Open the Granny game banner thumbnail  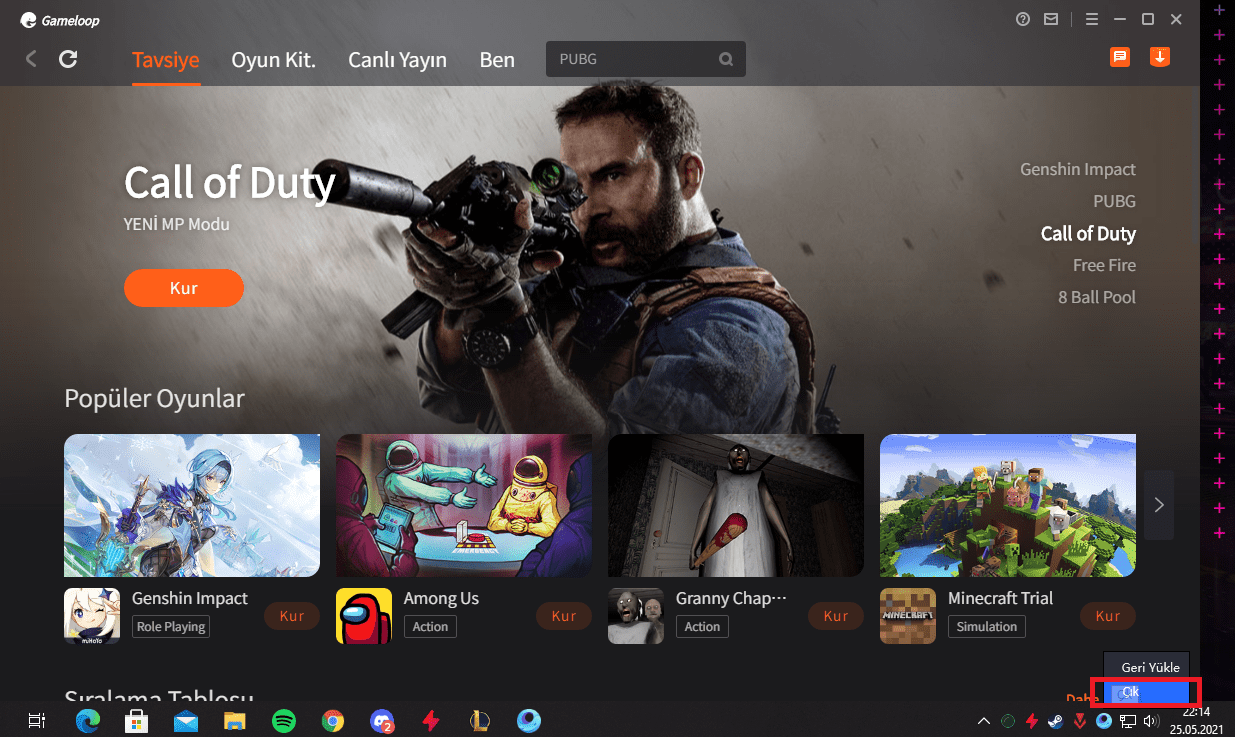[736, 505]
